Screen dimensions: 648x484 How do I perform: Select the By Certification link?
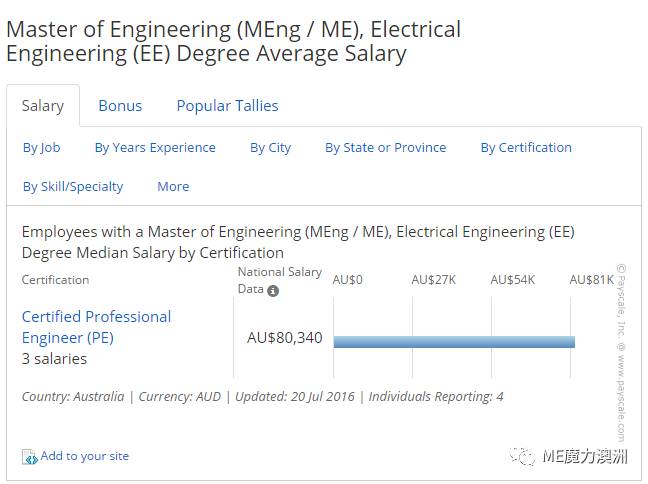coord(526,148)
